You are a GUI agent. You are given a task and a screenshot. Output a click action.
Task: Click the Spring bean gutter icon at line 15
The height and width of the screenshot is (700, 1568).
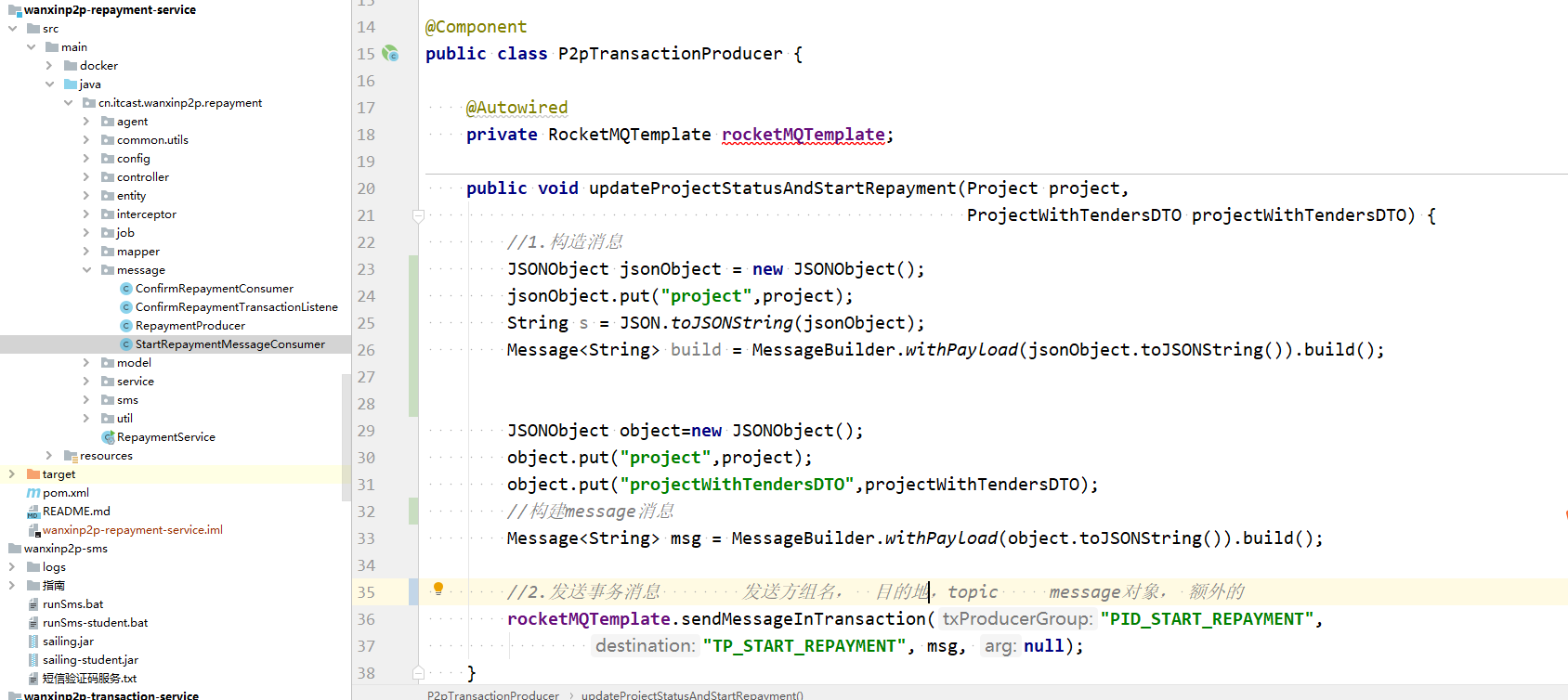(391, 54)
